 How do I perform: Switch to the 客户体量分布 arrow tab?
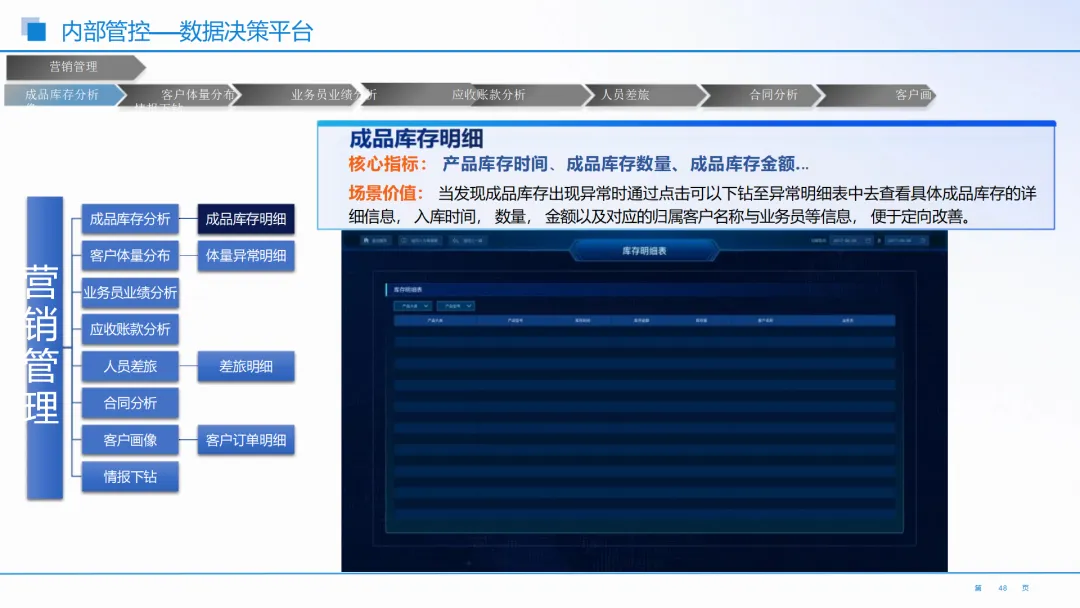click(180, 94)
